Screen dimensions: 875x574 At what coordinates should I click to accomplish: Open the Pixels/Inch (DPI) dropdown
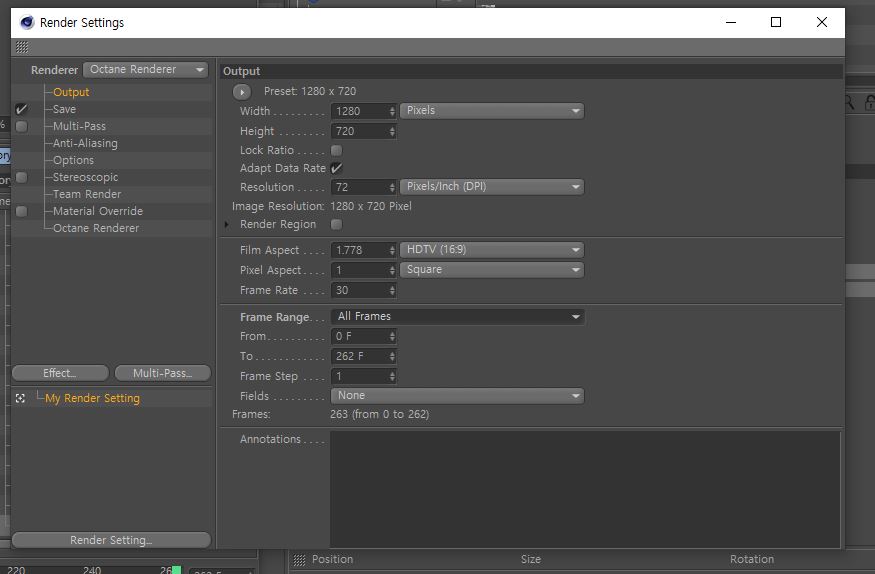492,187
